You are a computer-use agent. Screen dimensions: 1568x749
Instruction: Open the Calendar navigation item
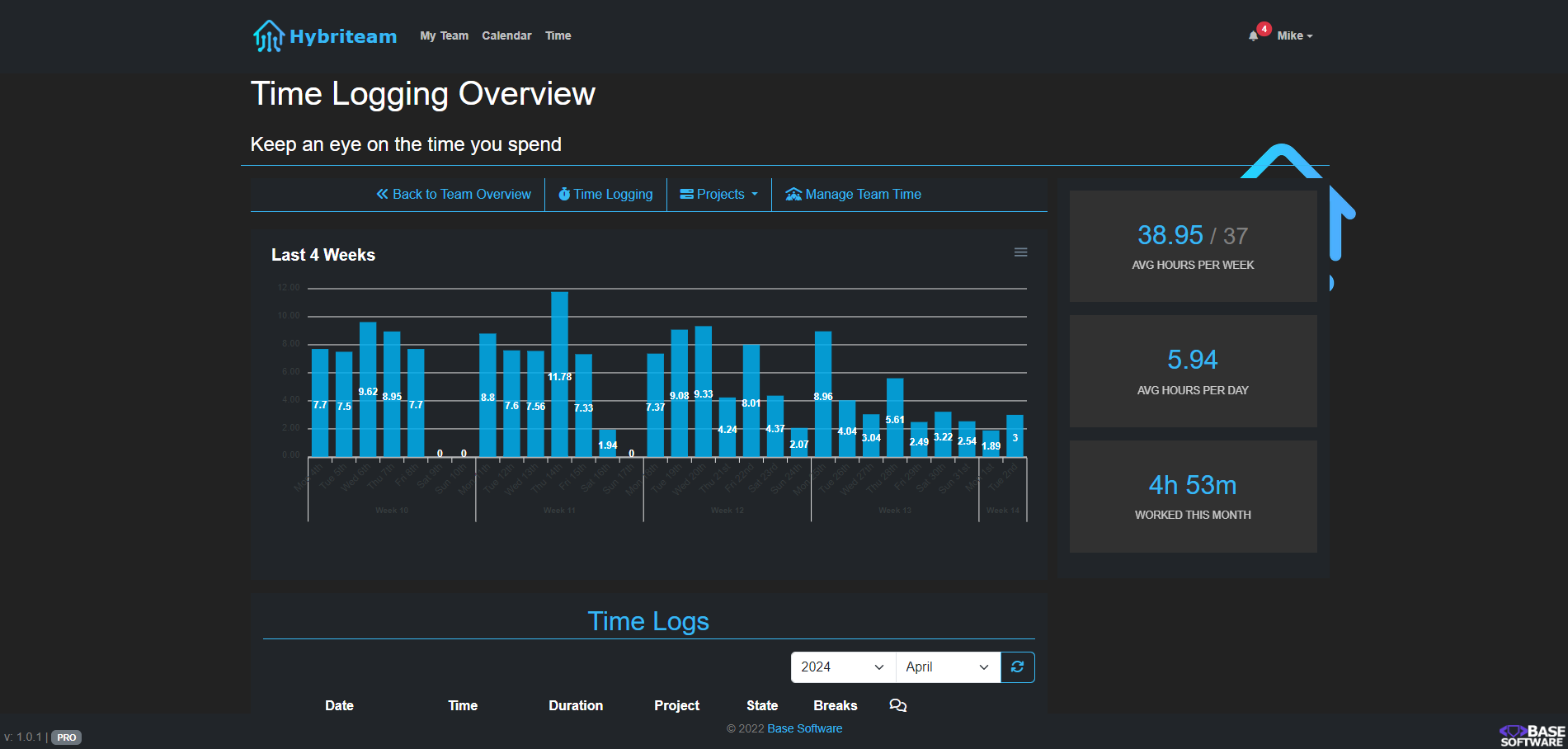point(506,35)
